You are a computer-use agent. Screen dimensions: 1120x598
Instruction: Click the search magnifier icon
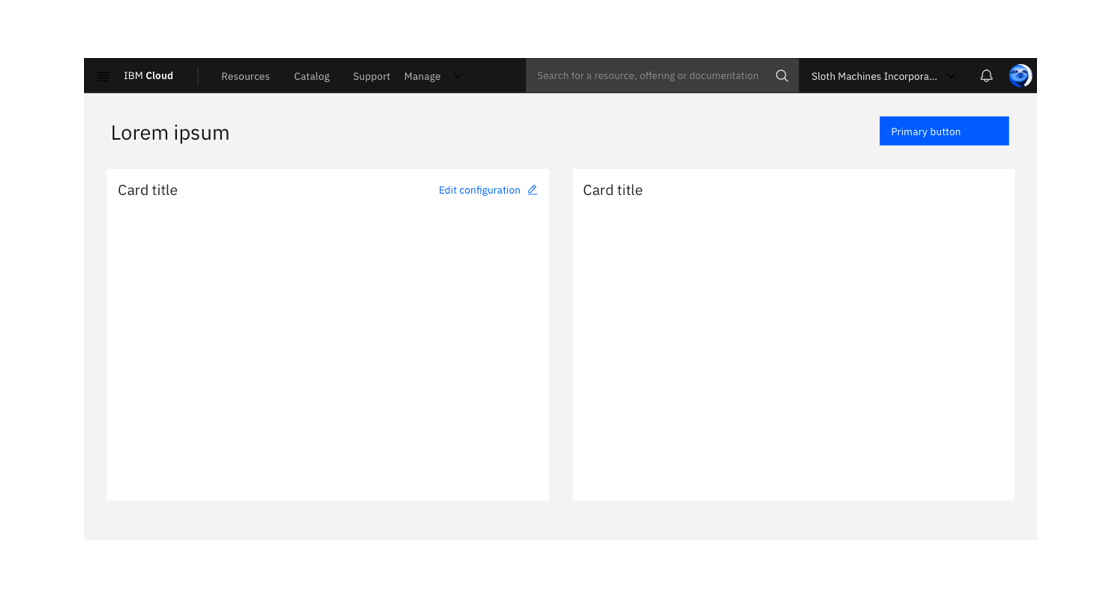point(782,76)
